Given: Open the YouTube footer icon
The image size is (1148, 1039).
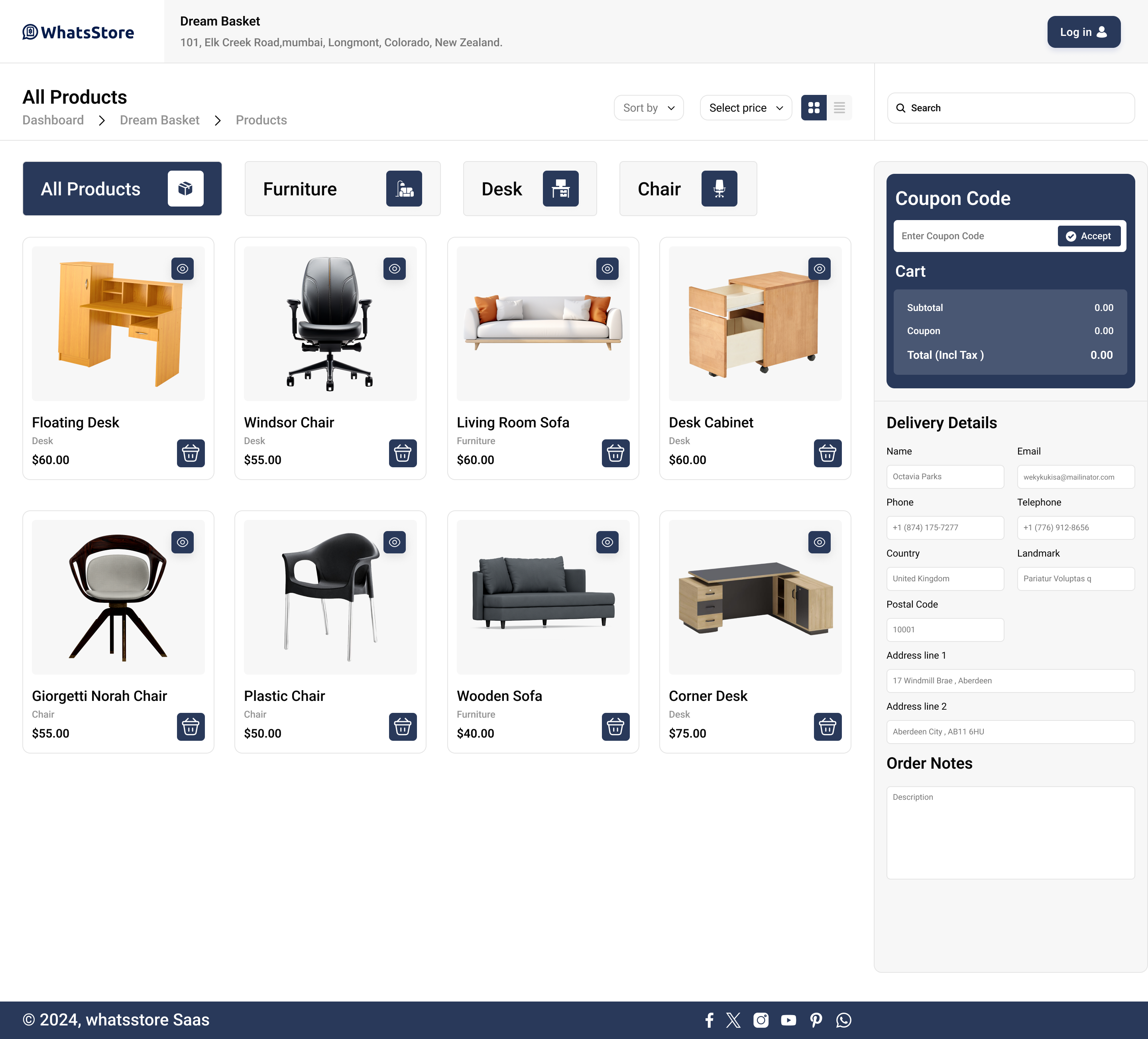Looking at the screenshot, I should pyautogui.click(x=788, y=1020).
